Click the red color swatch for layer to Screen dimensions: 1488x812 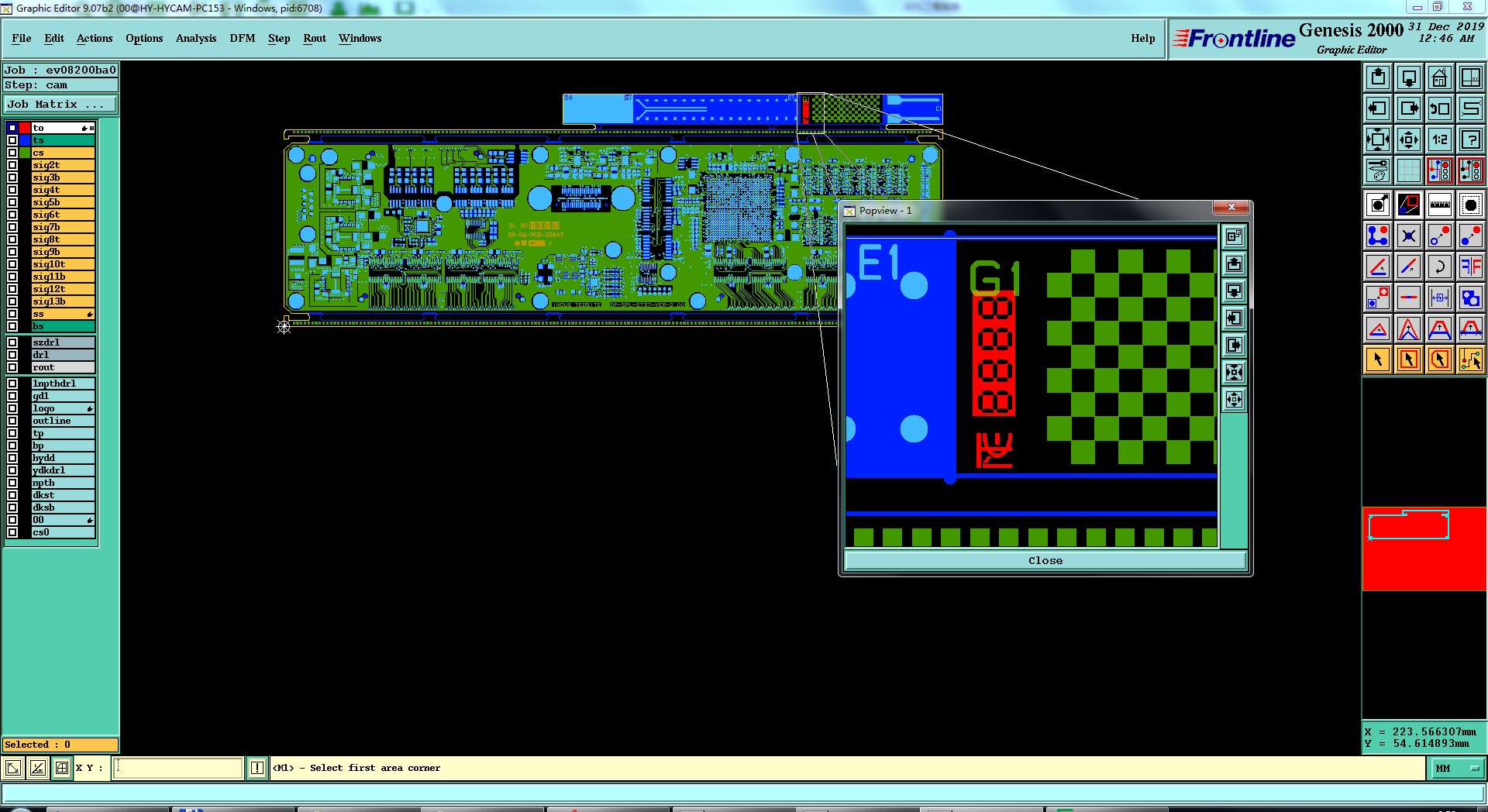[x=26, y=128]
